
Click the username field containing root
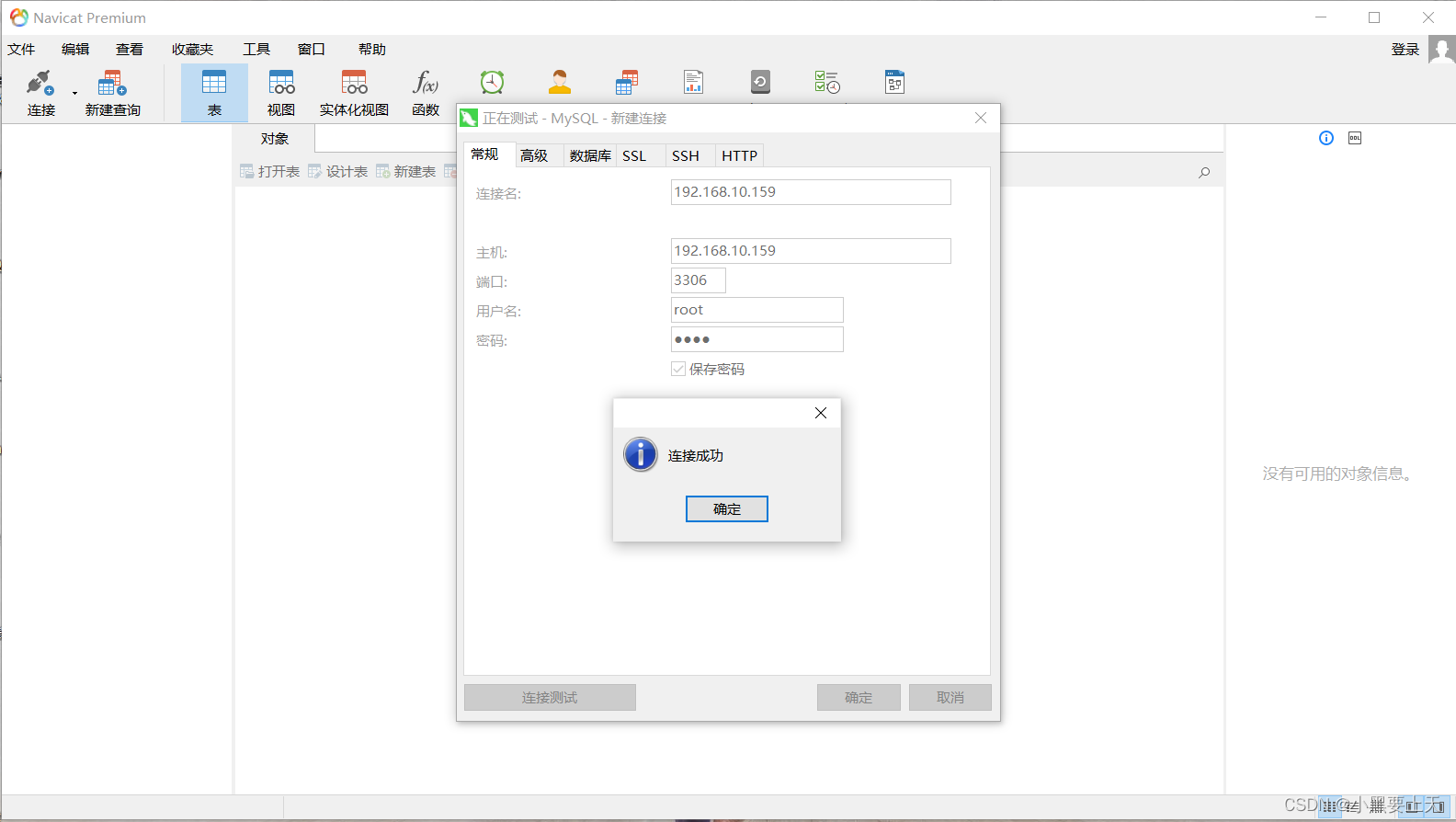(757, 310)
